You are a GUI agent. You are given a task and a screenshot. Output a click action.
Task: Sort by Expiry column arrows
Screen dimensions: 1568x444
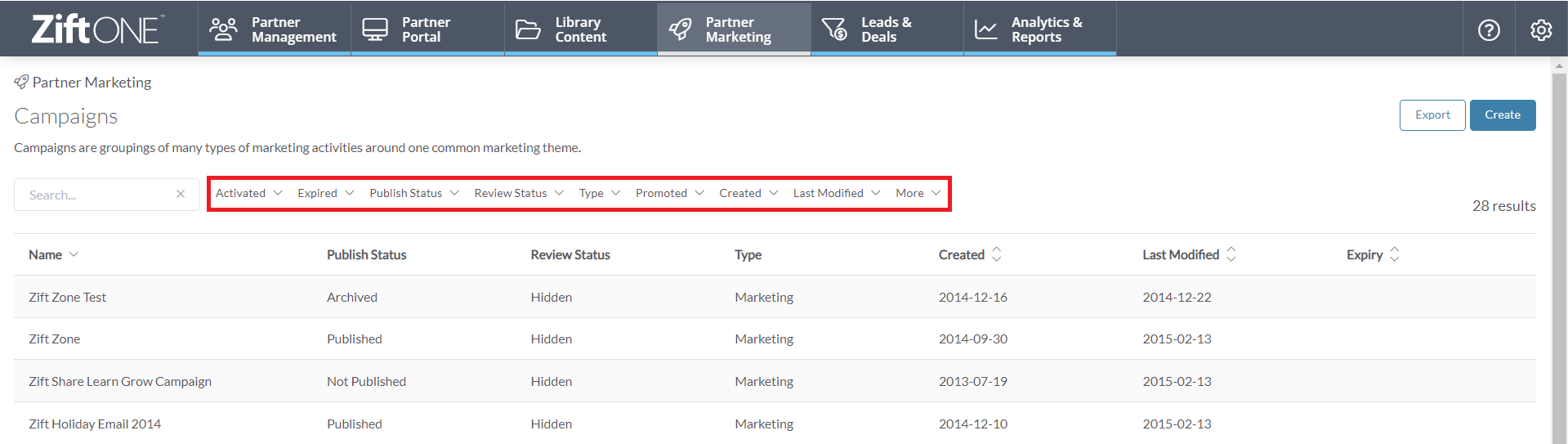pyautogui.click(x=1395, y=254)
